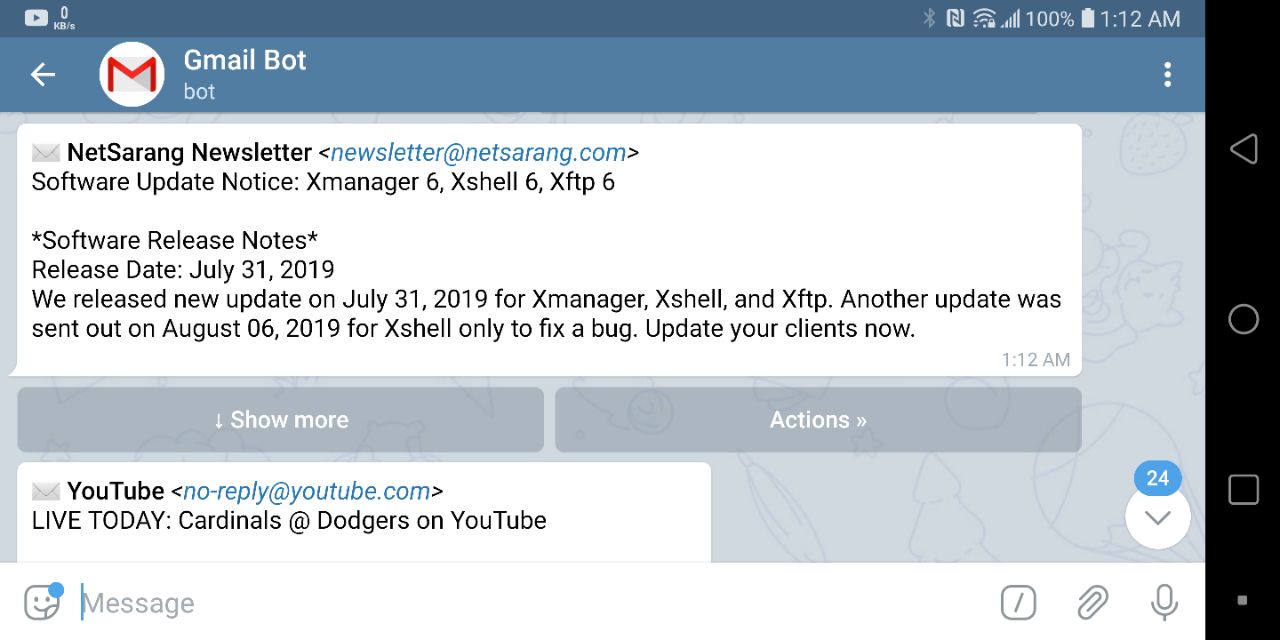
Task: Tap the 24 unread messages badge
Action: click(1158, 478)
